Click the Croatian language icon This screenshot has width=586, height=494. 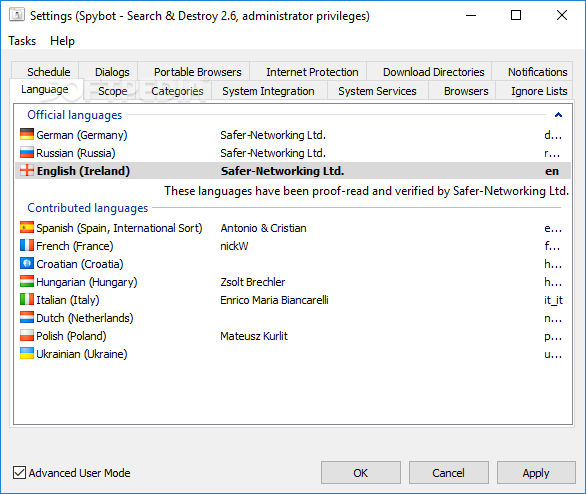27,263
